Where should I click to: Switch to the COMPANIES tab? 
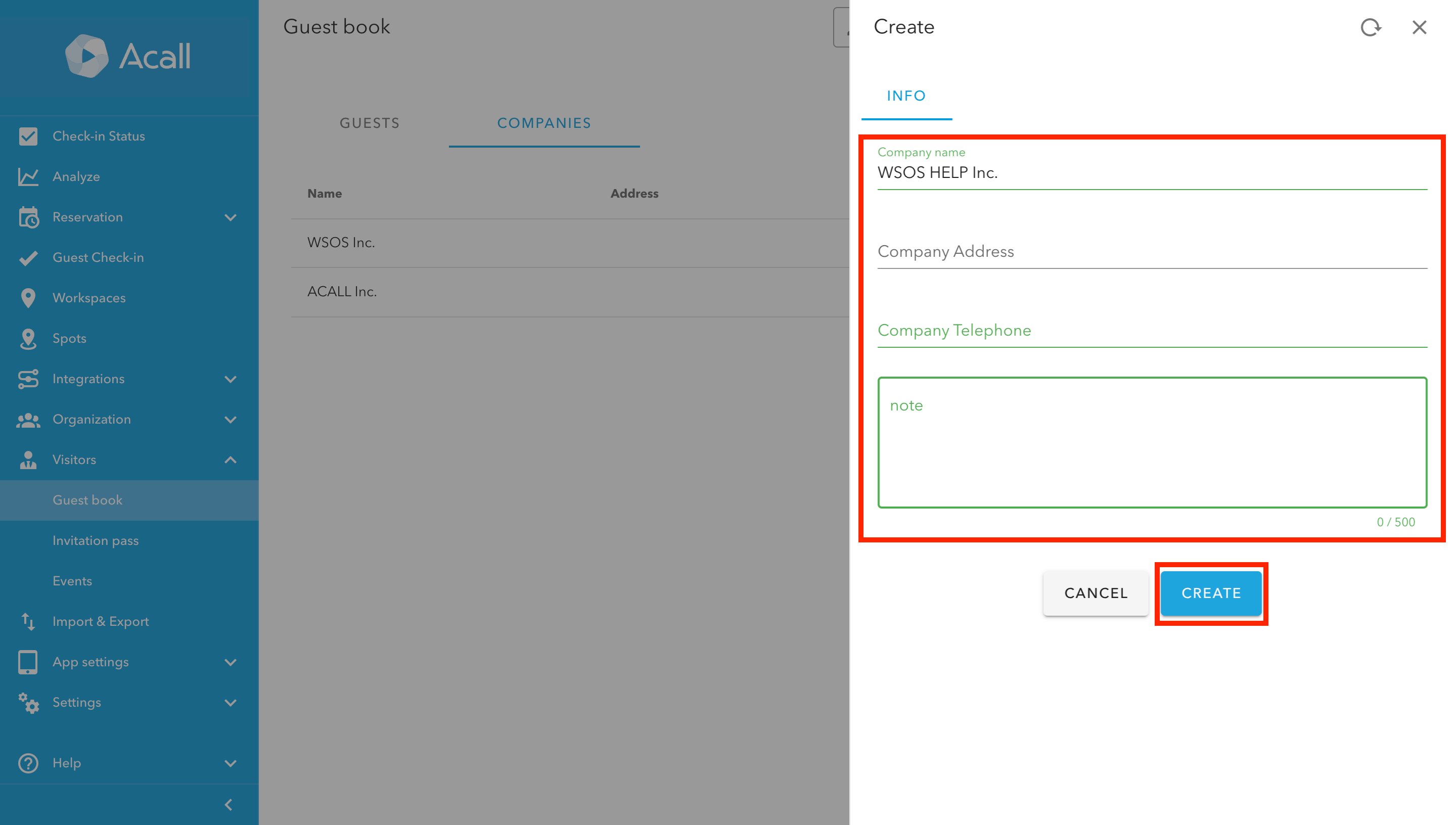[x=544, y=123]
